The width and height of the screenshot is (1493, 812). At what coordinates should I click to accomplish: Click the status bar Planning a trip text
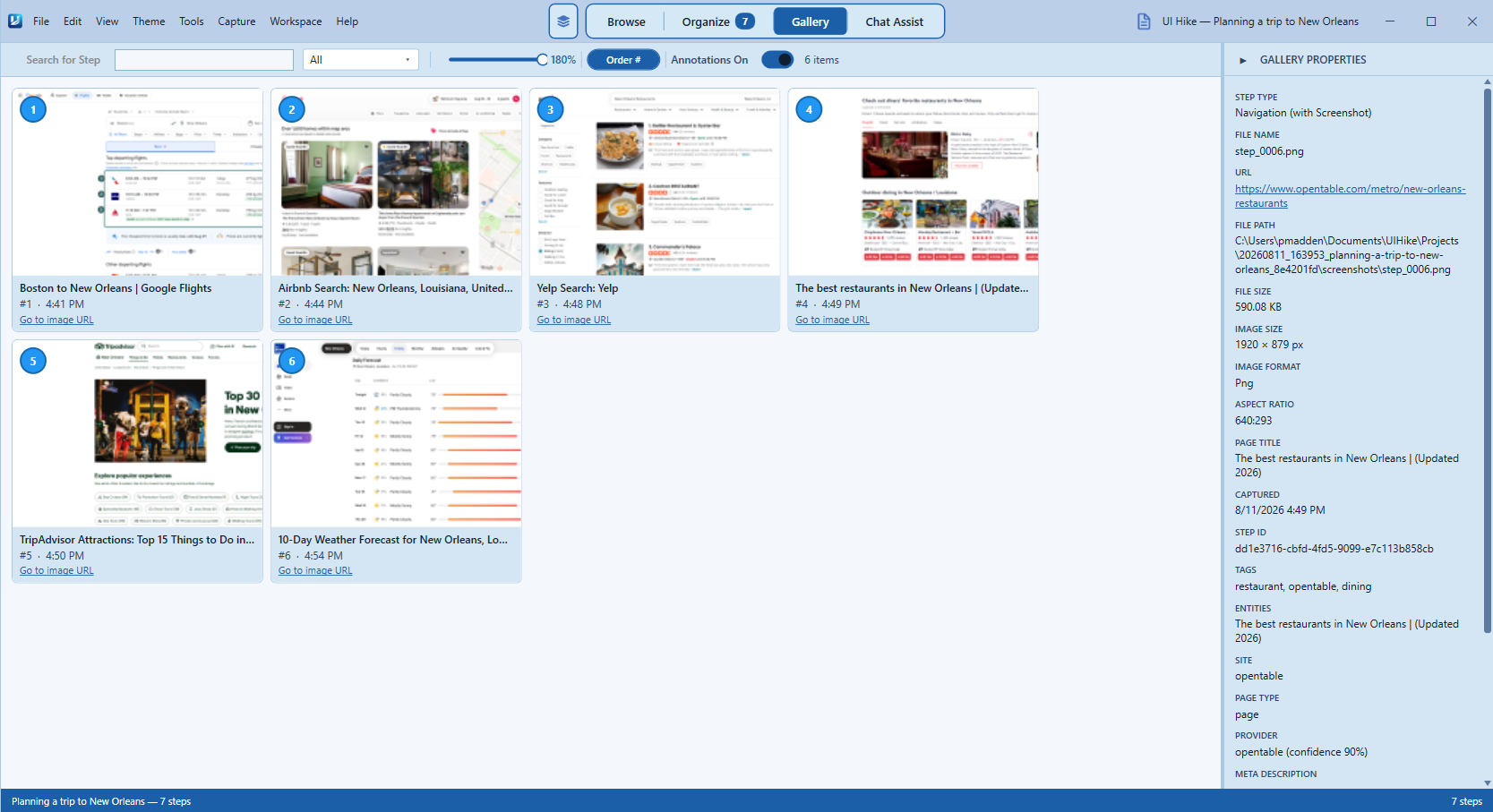[x=101, y=801]
